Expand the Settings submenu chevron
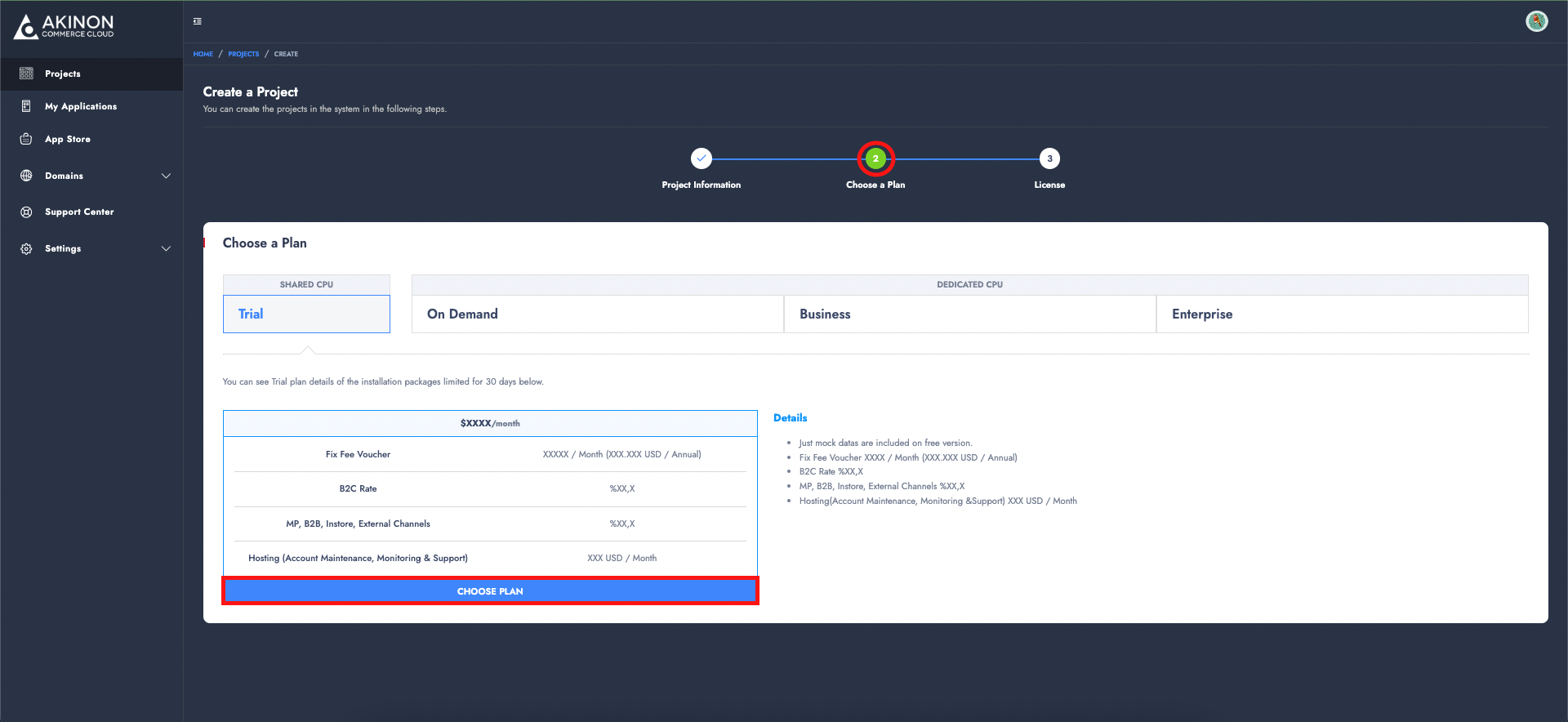The image size is (1568, 722). [x=166, y=248]
